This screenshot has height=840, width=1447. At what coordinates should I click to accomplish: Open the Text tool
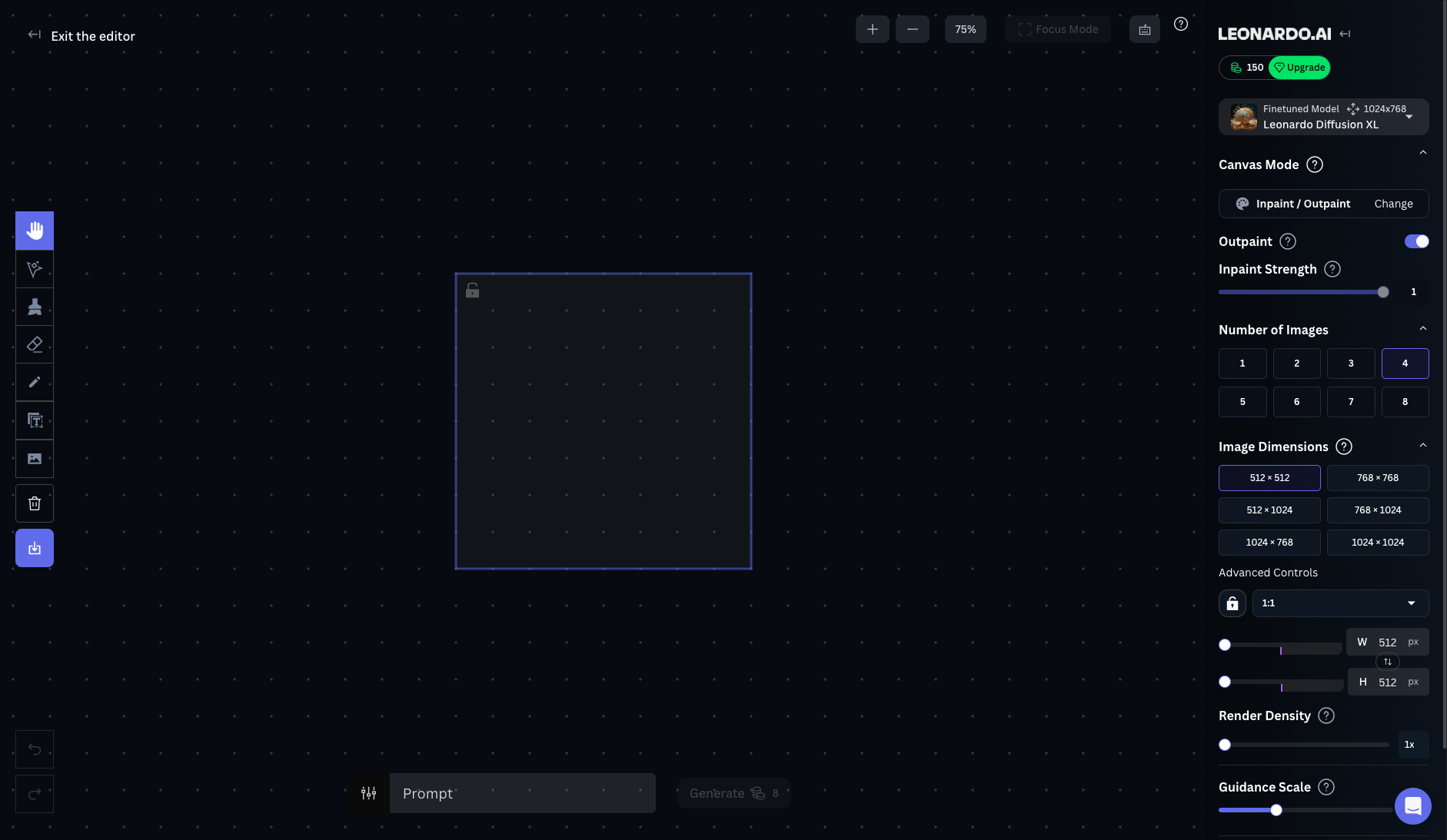pos(35,420)
